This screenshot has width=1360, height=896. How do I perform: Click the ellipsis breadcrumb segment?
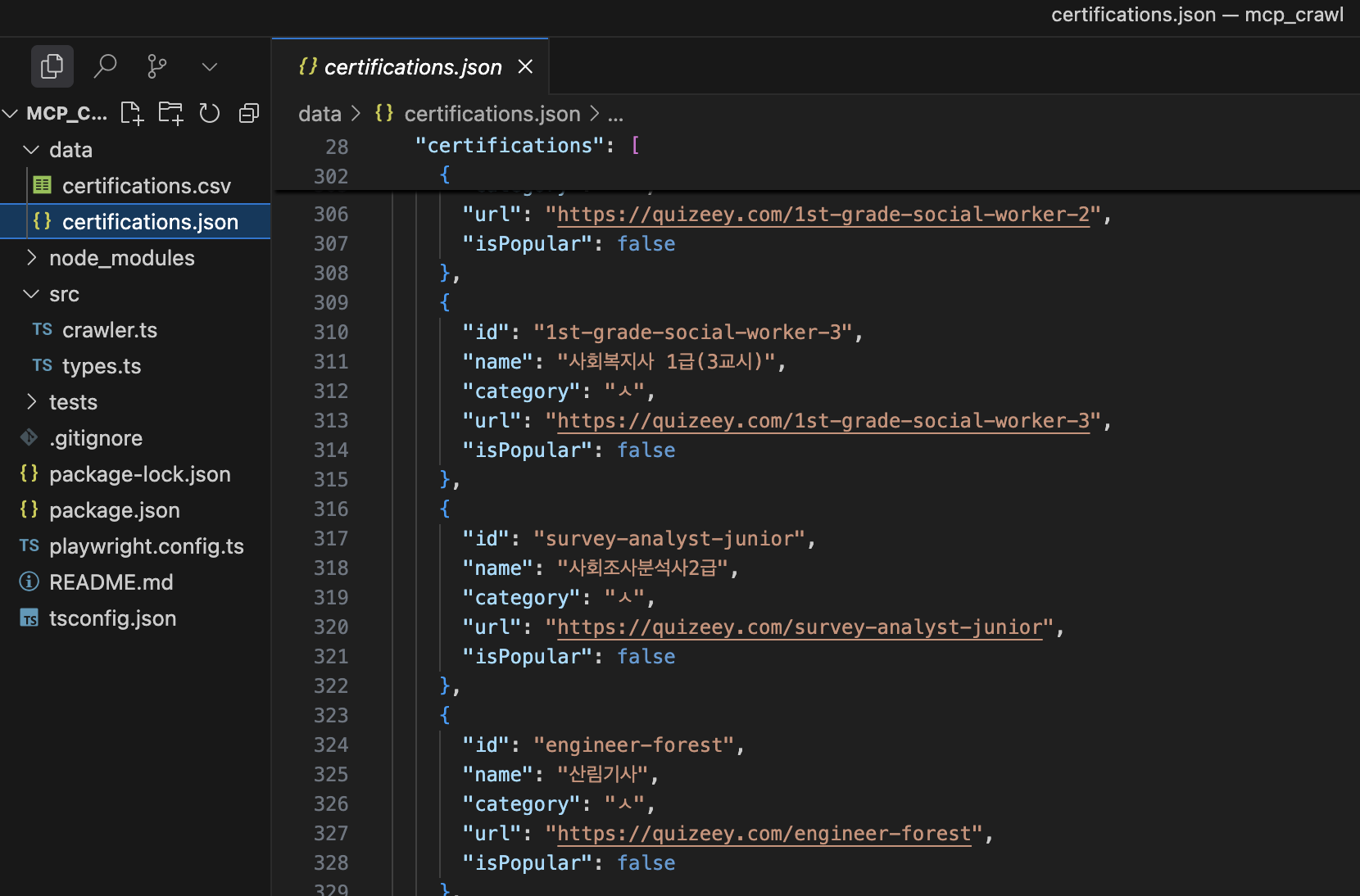pyautogui.click(x=615, y=114)
